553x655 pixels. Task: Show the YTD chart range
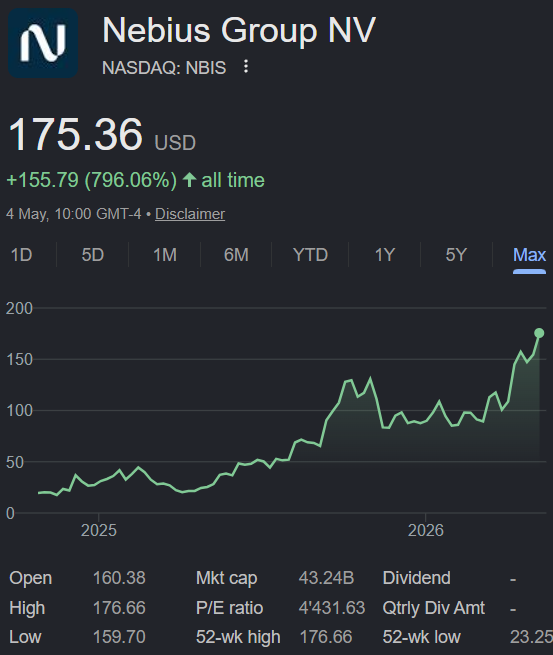[x=310, y=255]
